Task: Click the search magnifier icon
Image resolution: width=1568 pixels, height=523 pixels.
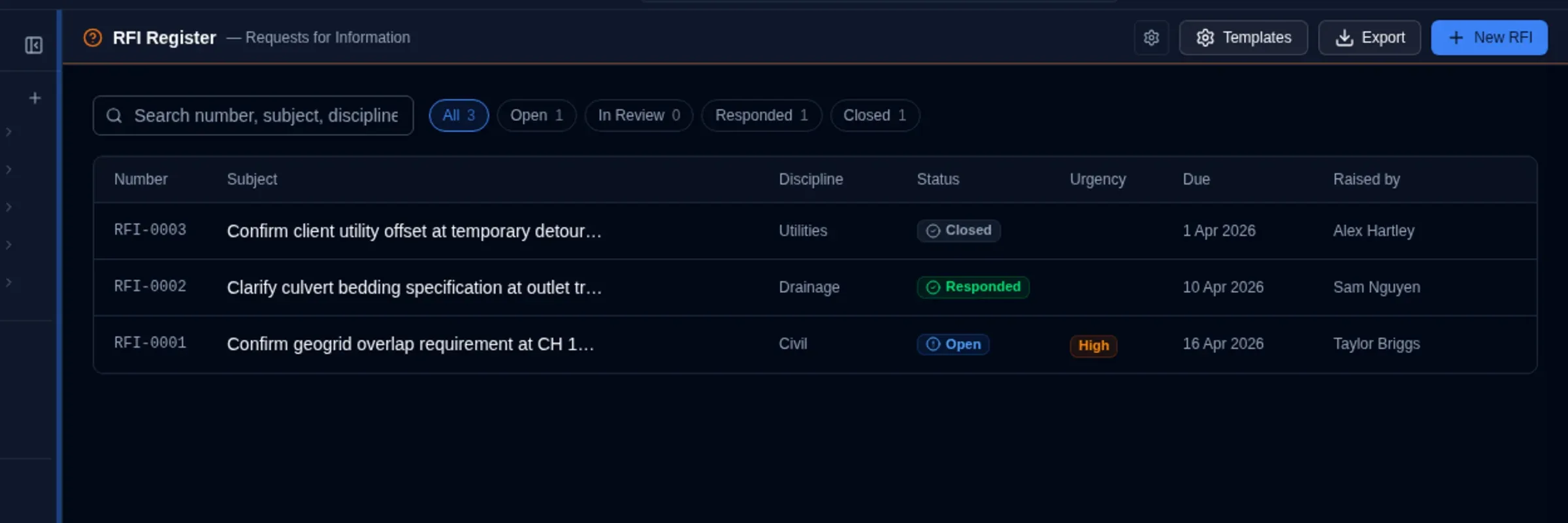Action: click(x=114, y=116)
